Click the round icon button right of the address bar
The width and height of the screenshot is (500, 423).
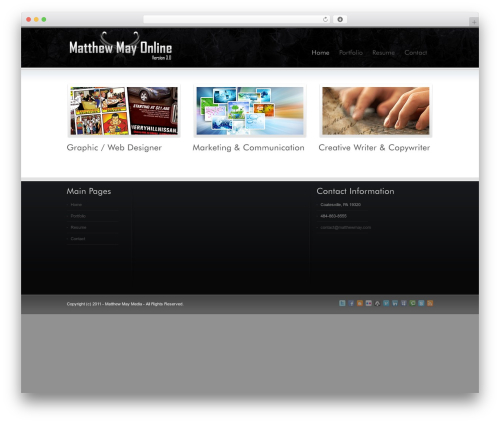pyautogui.click(x=340, y=19)
